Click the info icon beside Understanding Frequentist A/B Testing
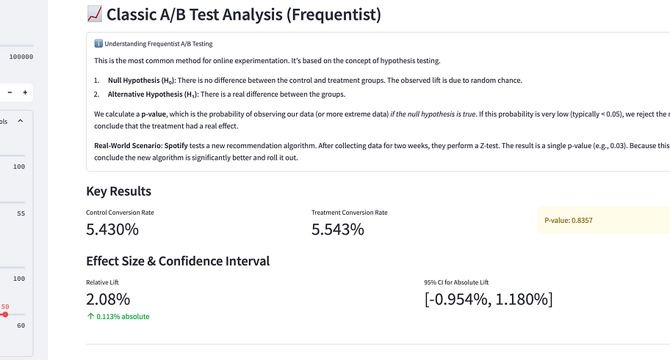The width and height of the screenshot is (670, 360). pos(98,44)
